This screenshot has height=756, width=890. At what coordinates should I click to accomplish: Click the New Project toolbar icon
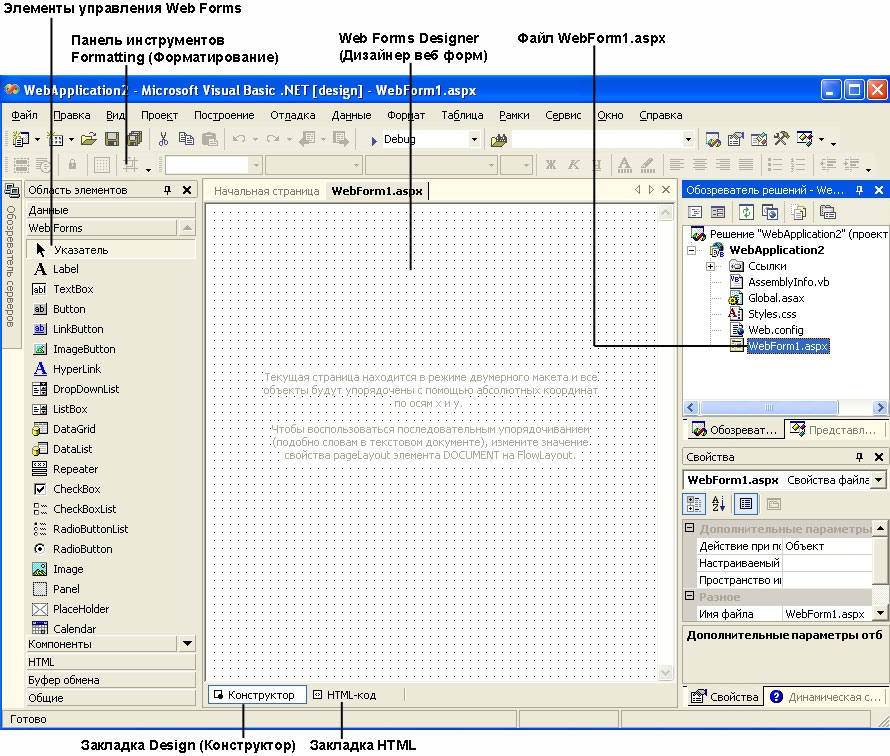(x=20, y=139)
